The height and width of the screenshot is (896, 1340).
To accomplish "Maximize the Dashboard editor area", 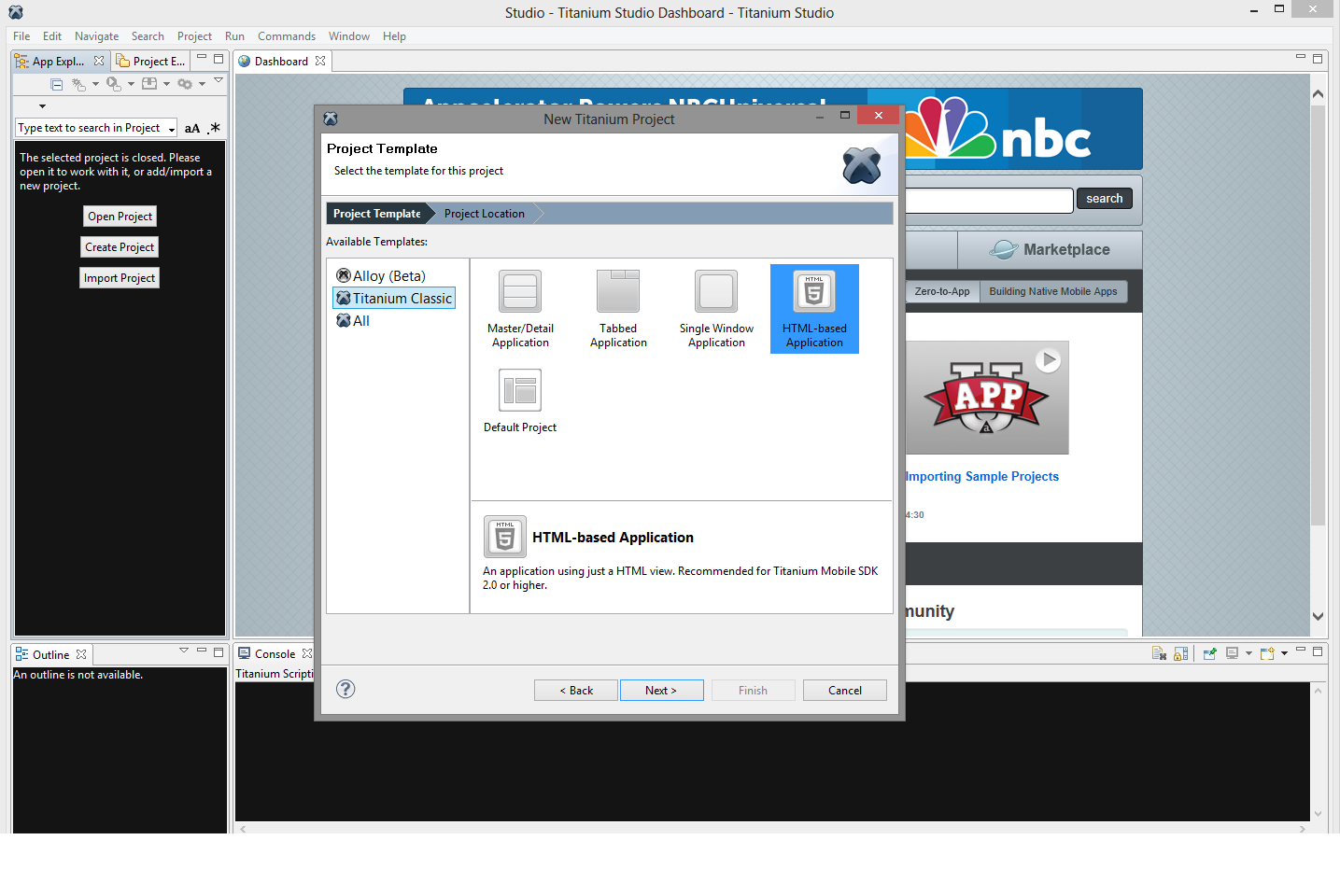I will click(1318, 59).
